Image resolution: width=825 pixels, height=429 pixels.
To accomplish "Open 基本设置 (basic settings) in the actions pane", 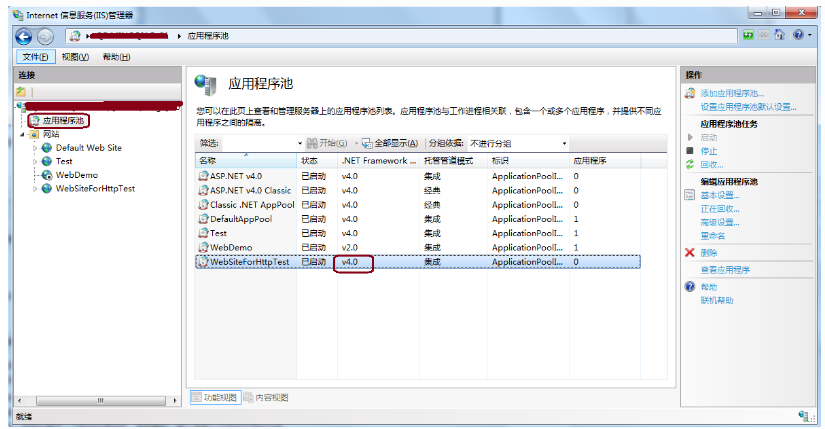I will pyautogui.click(x=719, y=196).
